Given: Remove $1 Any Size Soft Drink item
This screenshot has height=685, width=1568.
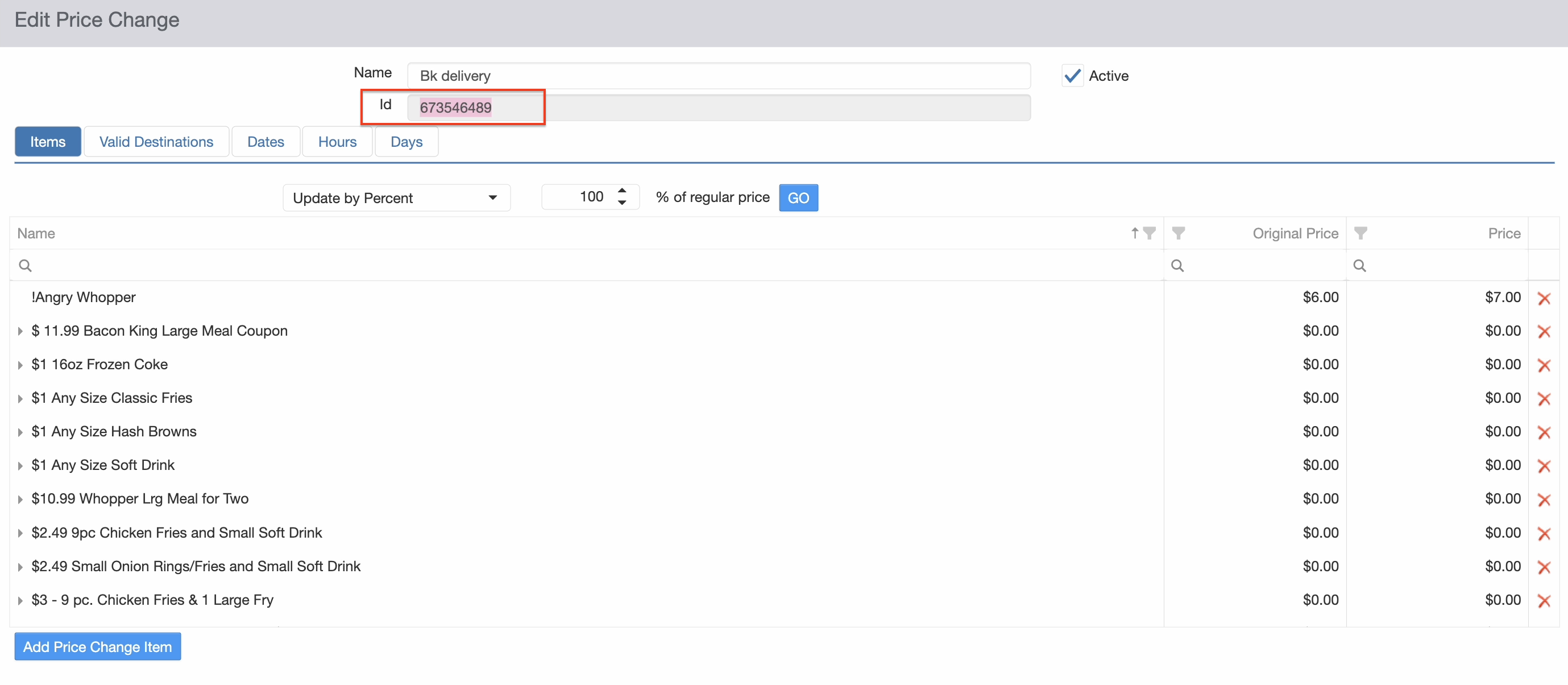Looking at the screenshot, I should [x=1544, y=466].
